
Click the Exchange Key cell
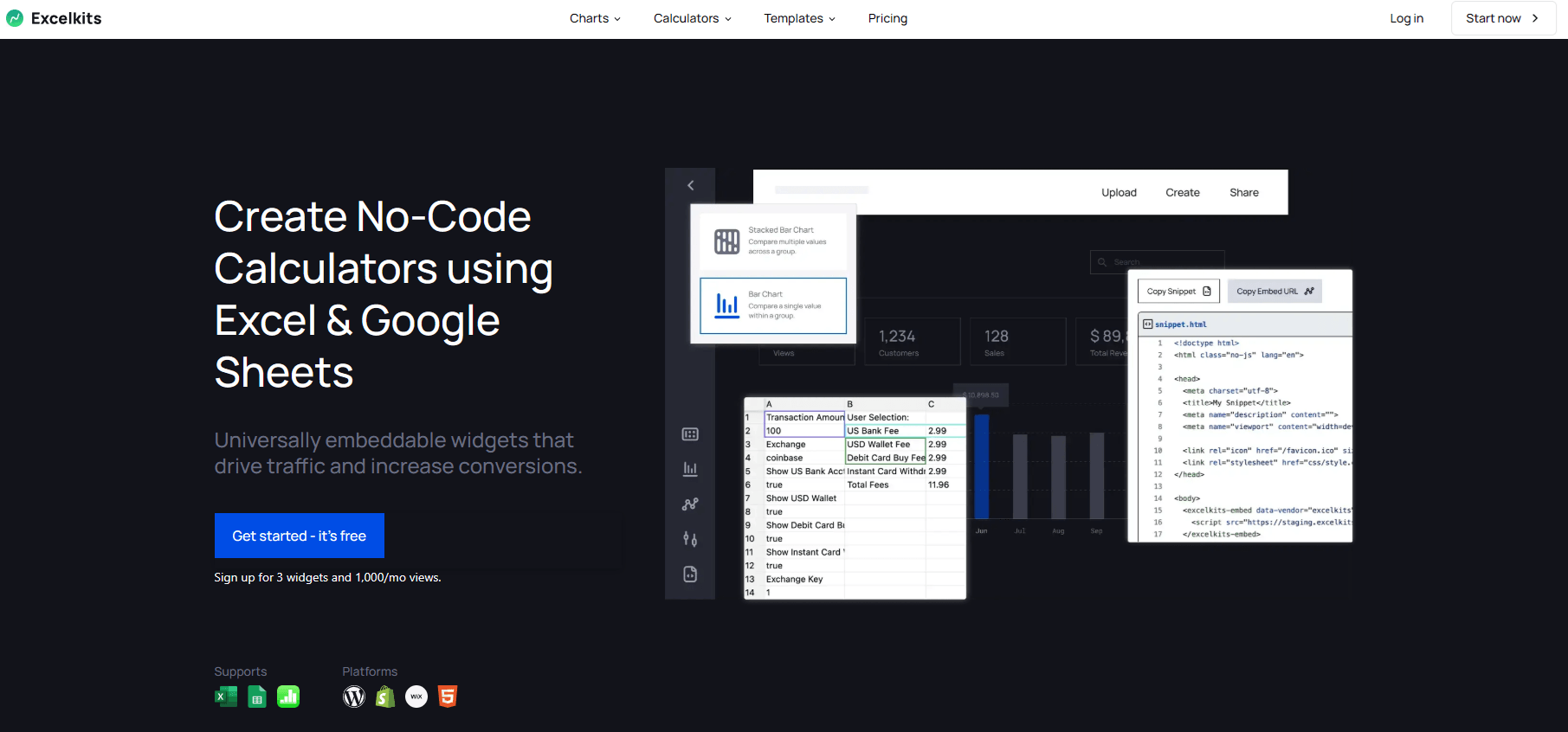coord(804,579)
